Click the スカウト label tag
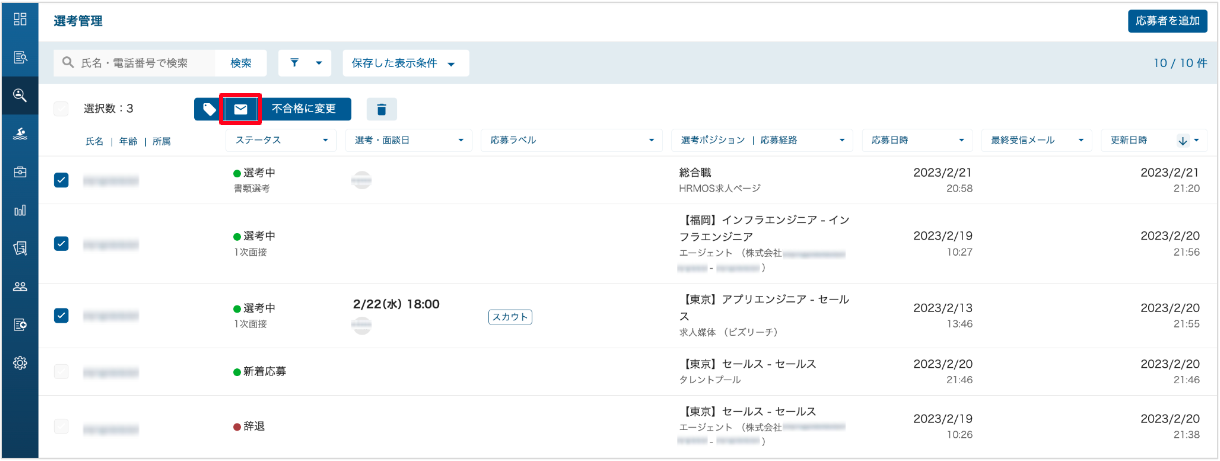This screenshot has width=1220, height=461. (x=510, y=317)
